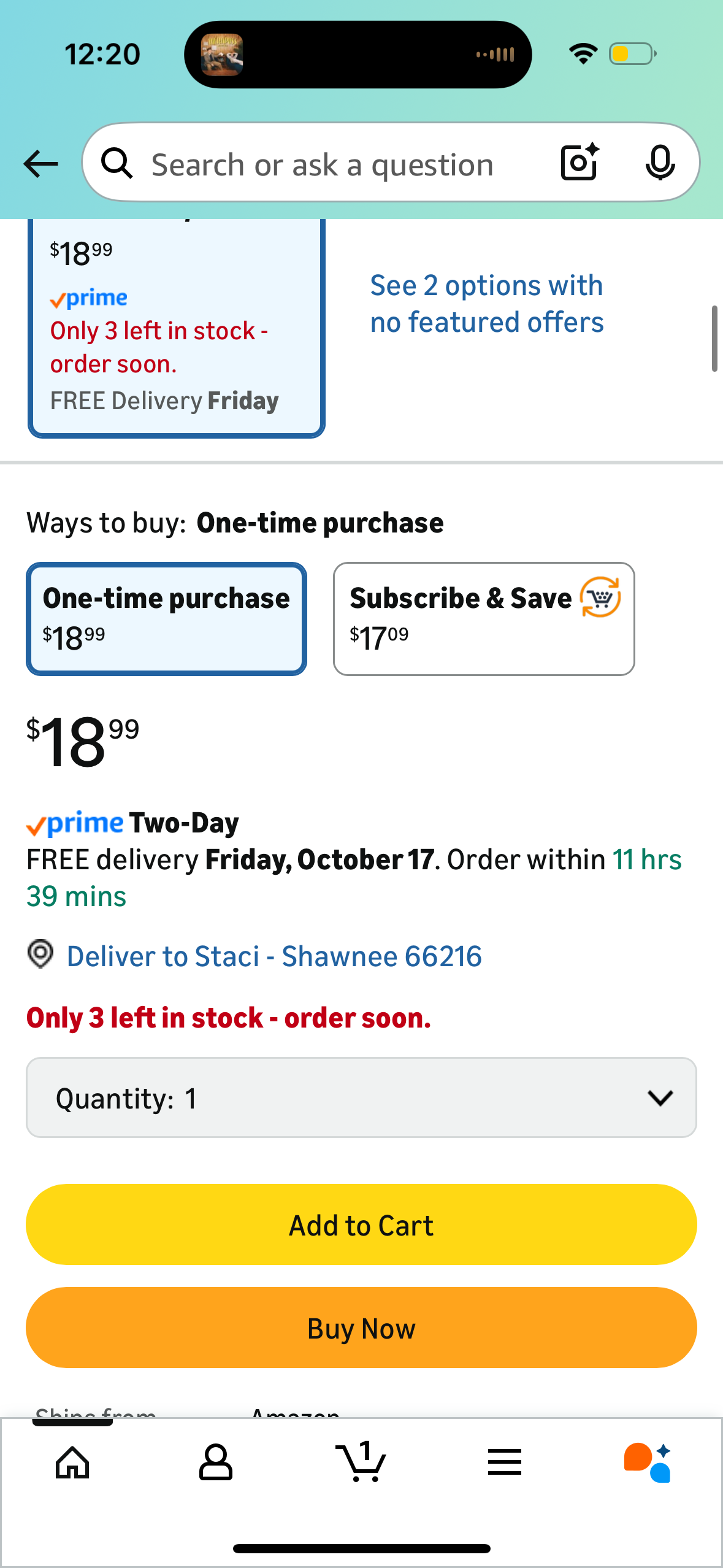The width and height of the screenshot is (723, 1568).
Task: Select One-time purchase option
Action: pyautogui.click(x=166, y=618)
